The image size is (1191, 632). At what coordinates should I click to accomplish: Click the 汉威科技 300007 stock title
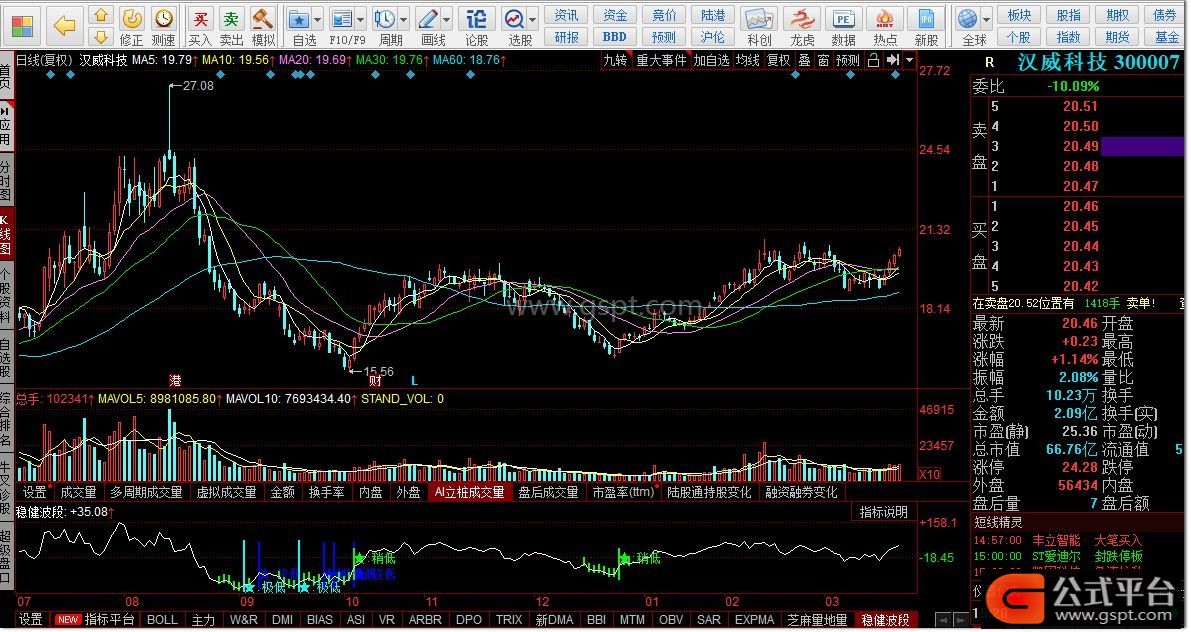pyautogui.click(x=1098, y=62)
